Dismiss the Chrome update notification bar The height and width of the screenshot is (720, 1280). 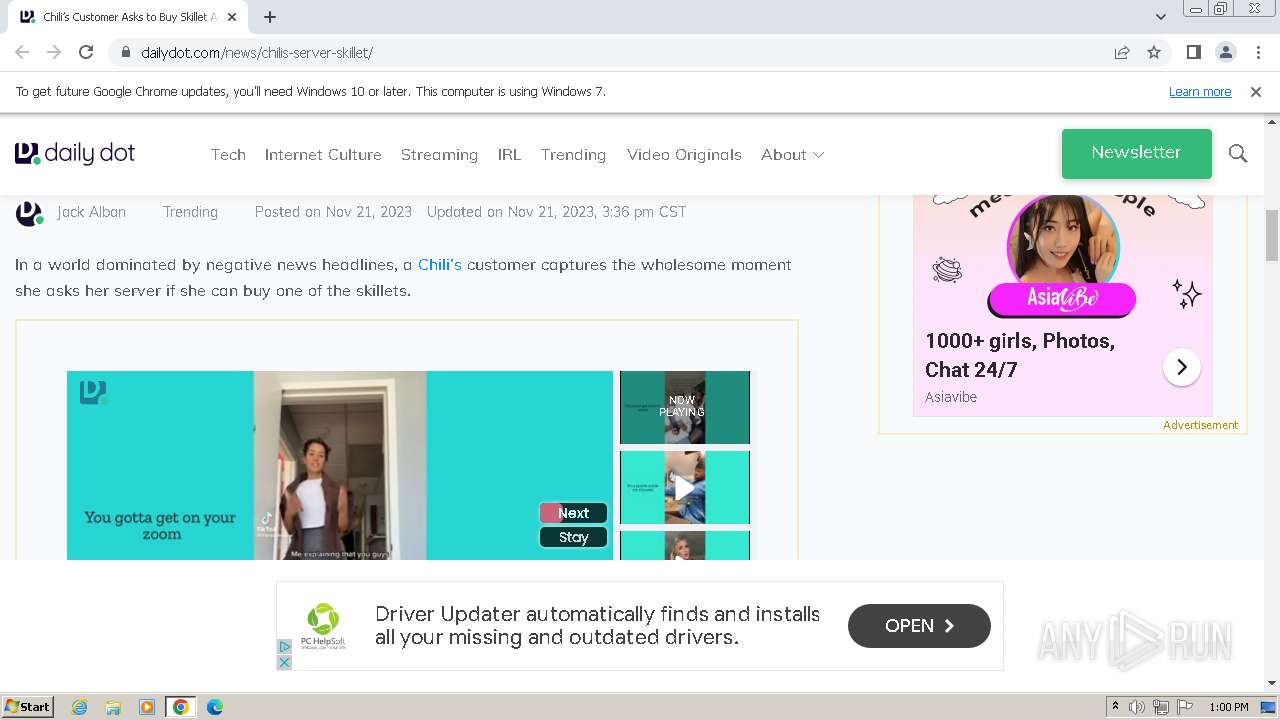coord(1256,91)
